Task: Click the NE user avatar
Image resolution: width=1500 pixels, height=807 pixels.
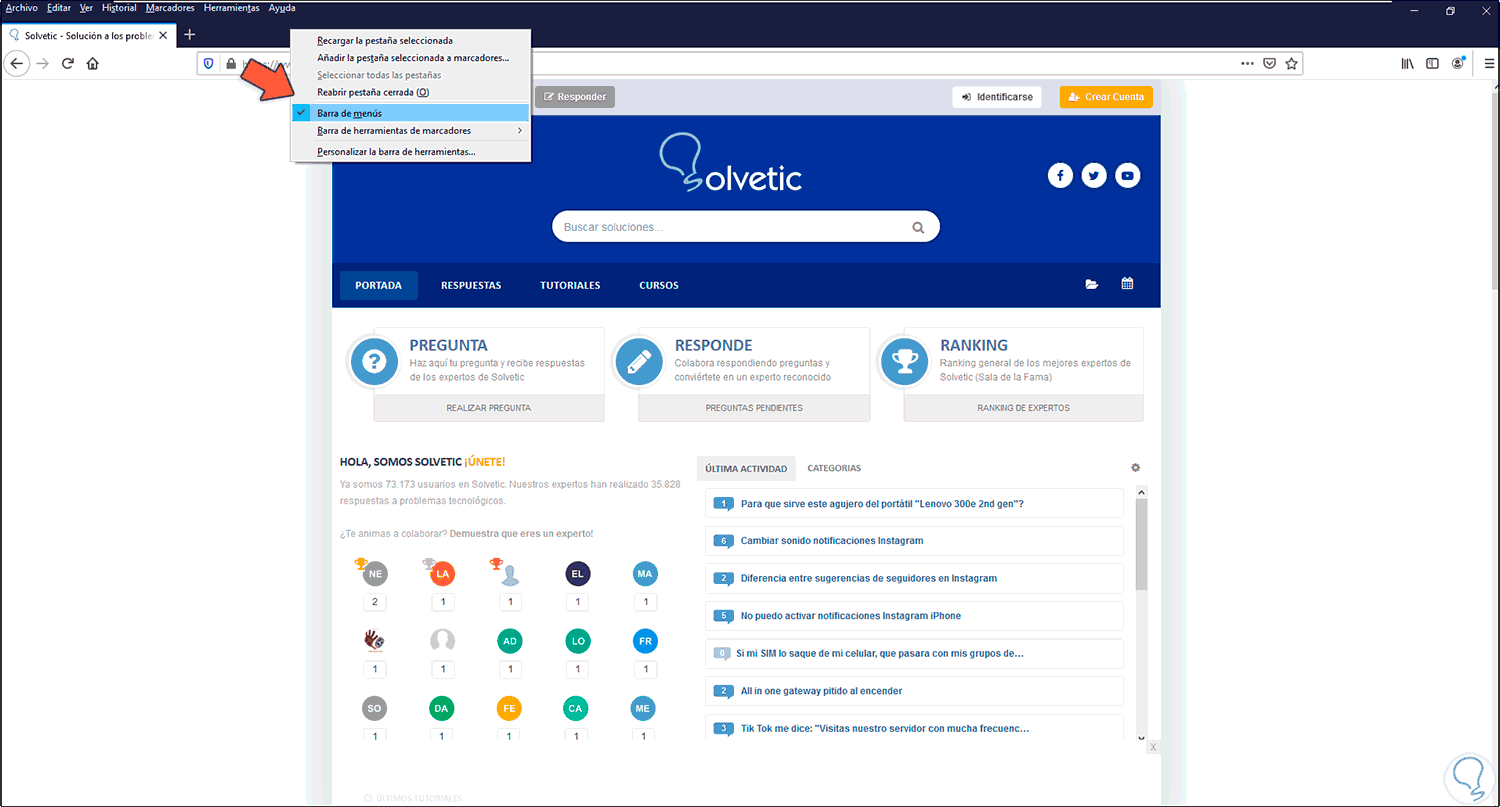Action: point(375,574)
